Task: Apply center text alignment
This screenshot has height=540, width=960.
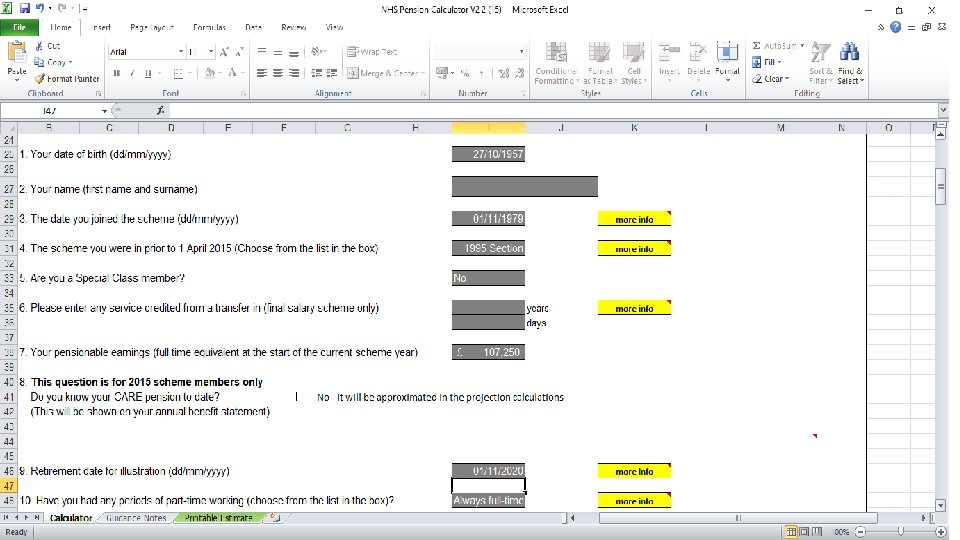Action: (x=278, y=73)
